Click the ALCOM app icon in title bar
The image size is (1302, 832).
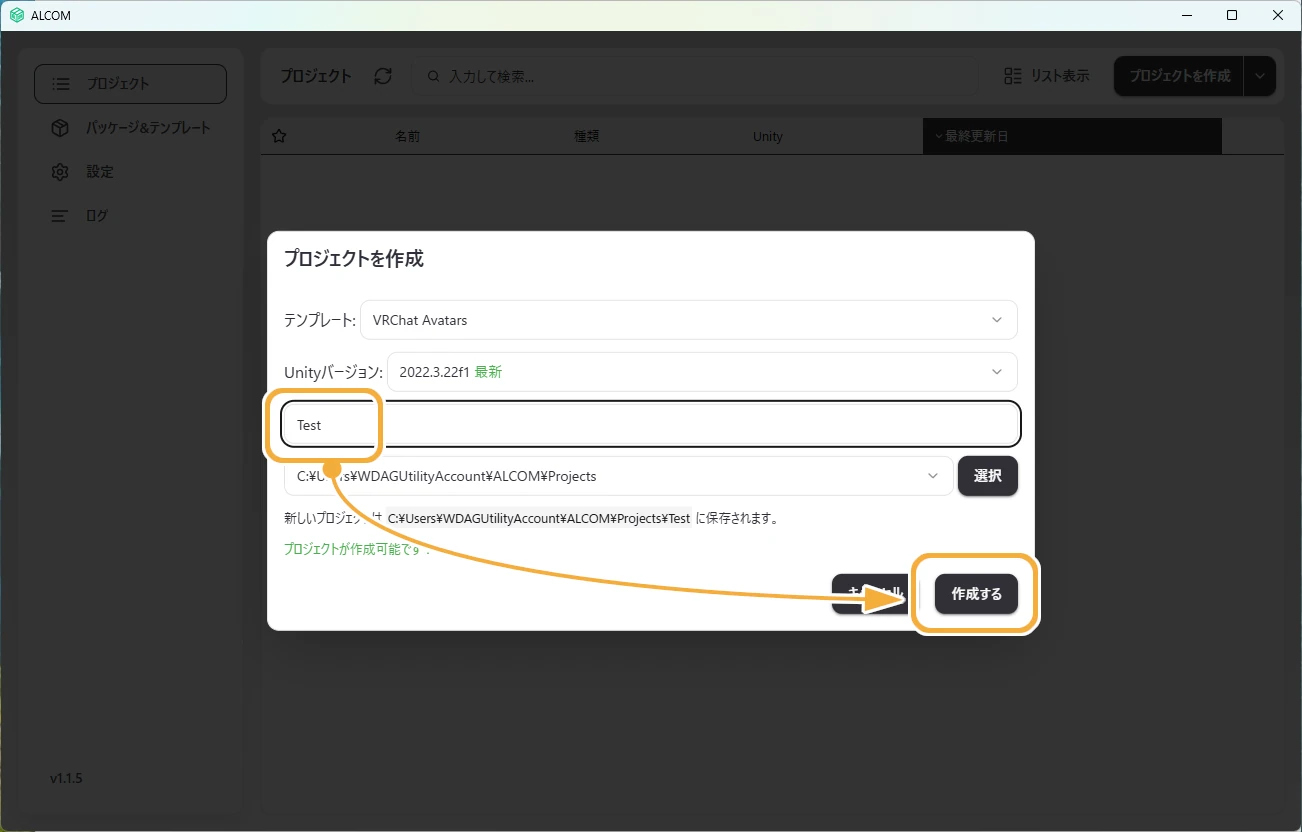coord(17,15)
